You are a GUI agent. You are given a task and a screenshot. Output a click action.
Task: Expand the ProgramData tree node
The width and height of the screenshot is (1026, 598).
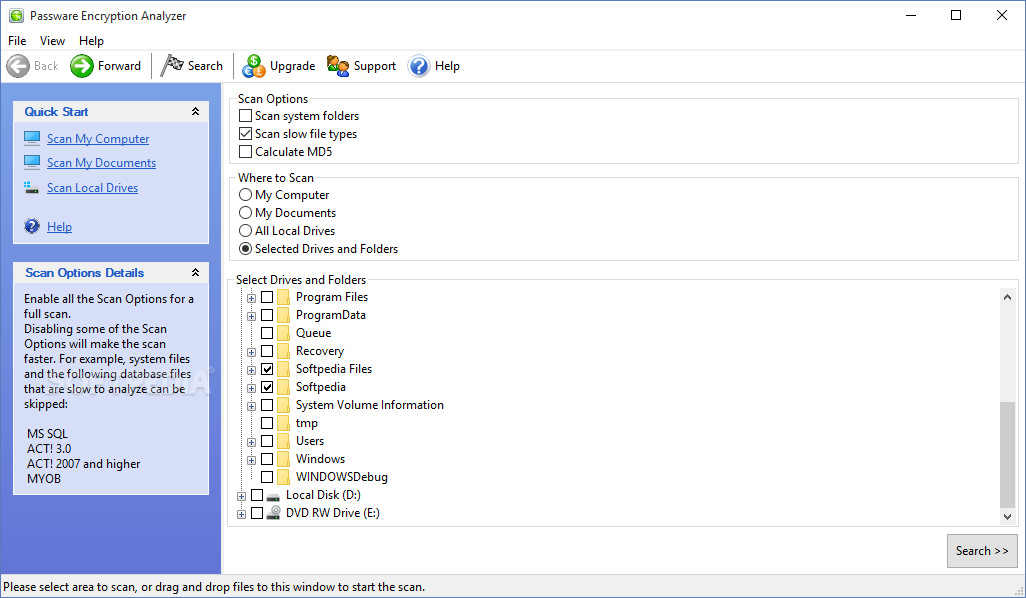(x=251, y=316)
